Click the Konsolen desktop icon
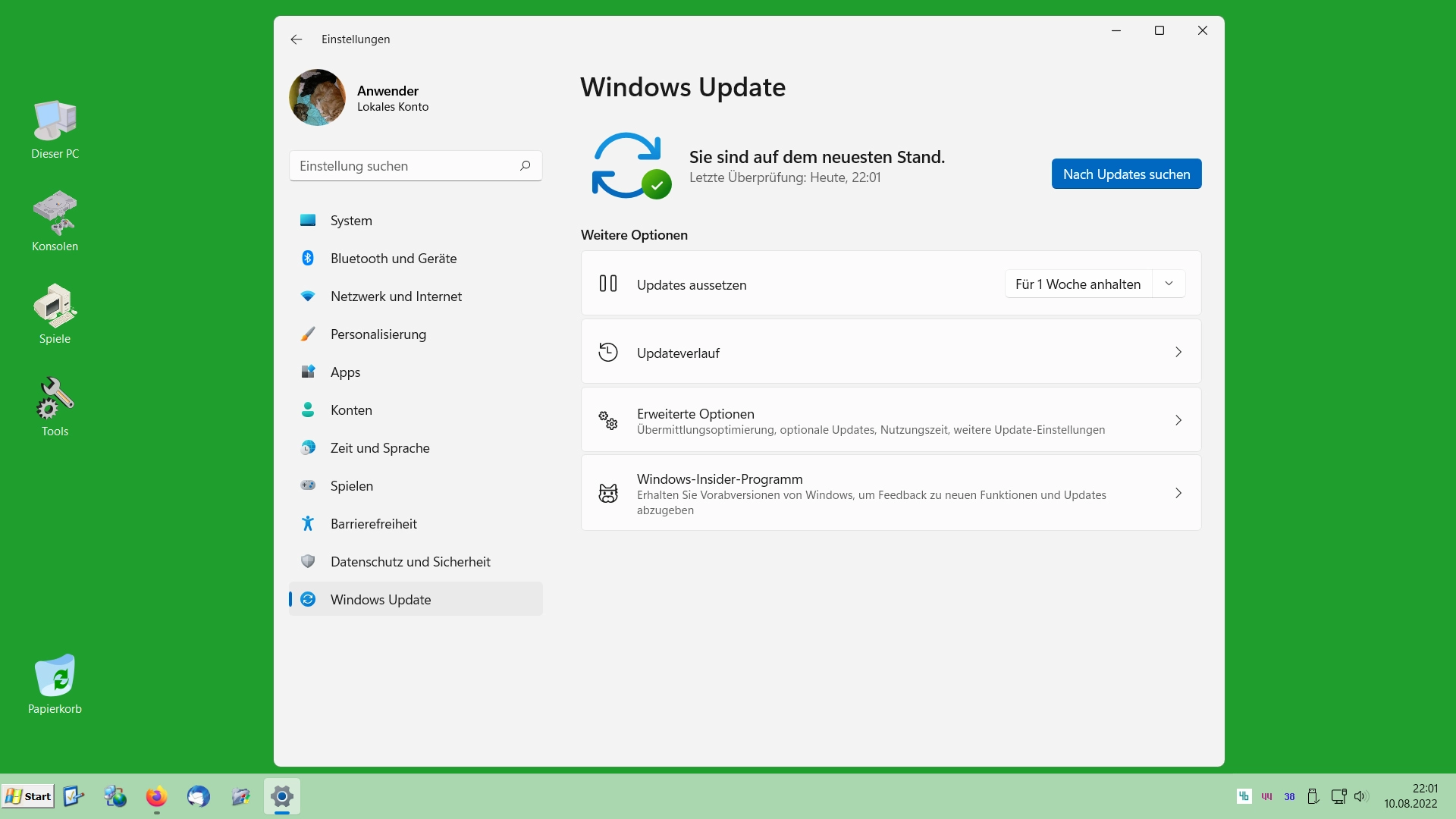1456x819 pixels. (x=55, y=222)
